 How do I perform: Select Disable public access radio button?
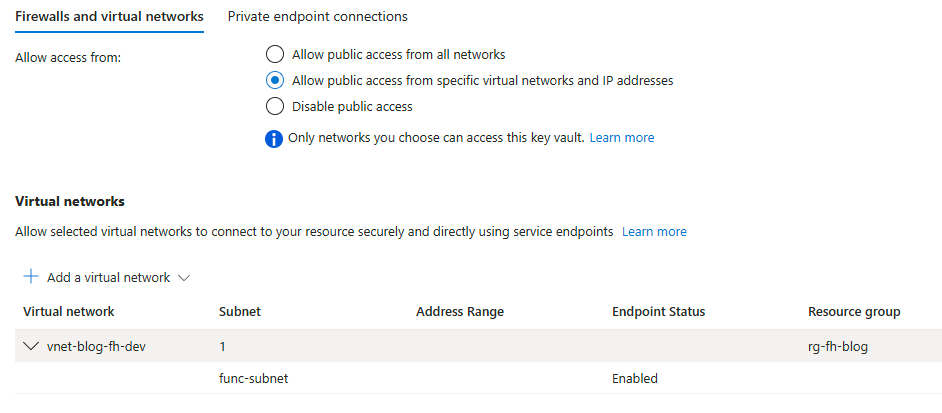274,107
